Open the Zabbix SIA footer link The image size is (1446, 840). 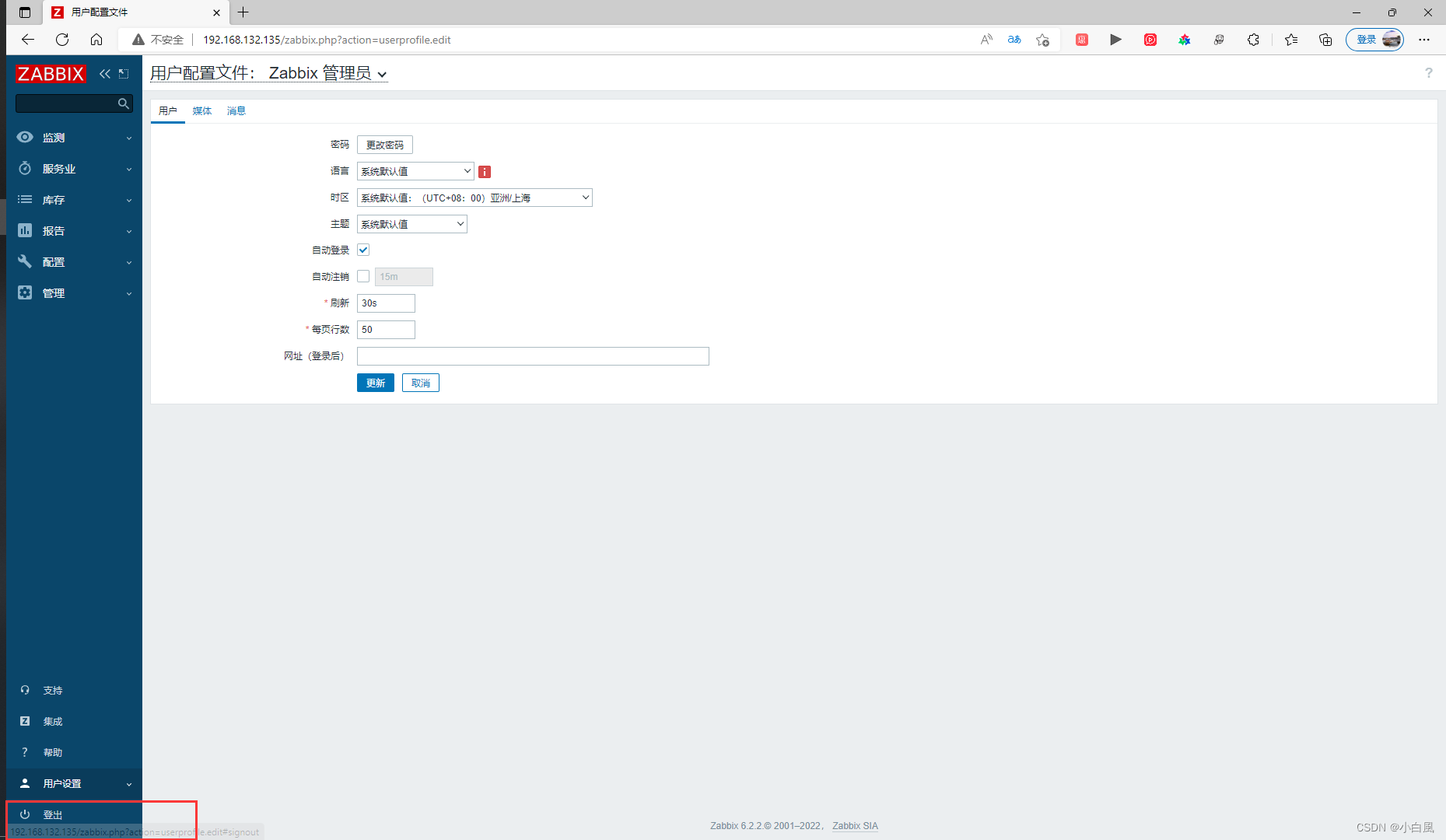[855, 826]
